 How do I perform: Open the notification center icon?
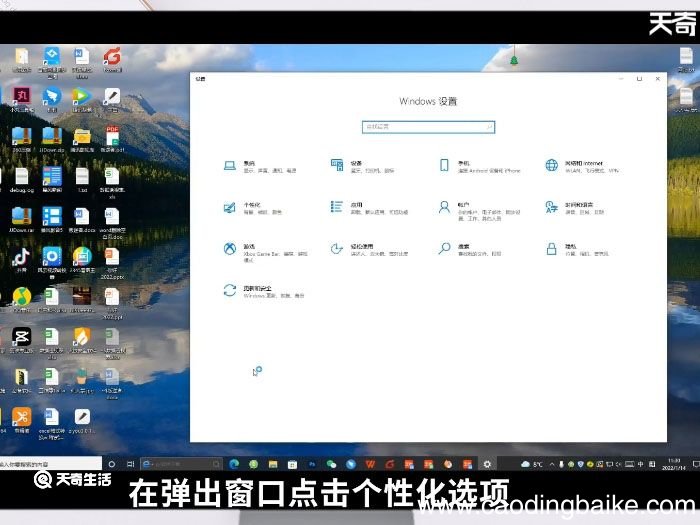tap(696, 464)
